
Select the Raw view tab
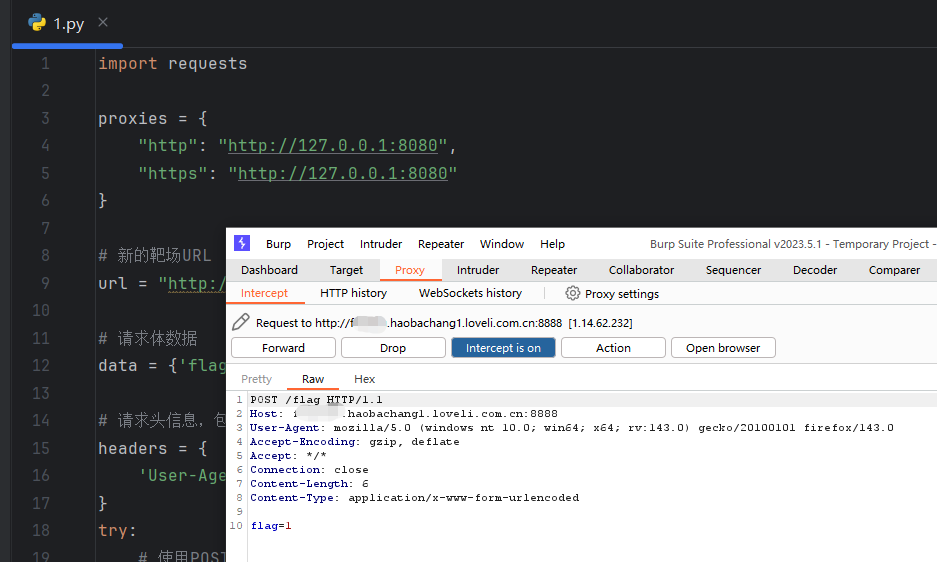313,379
